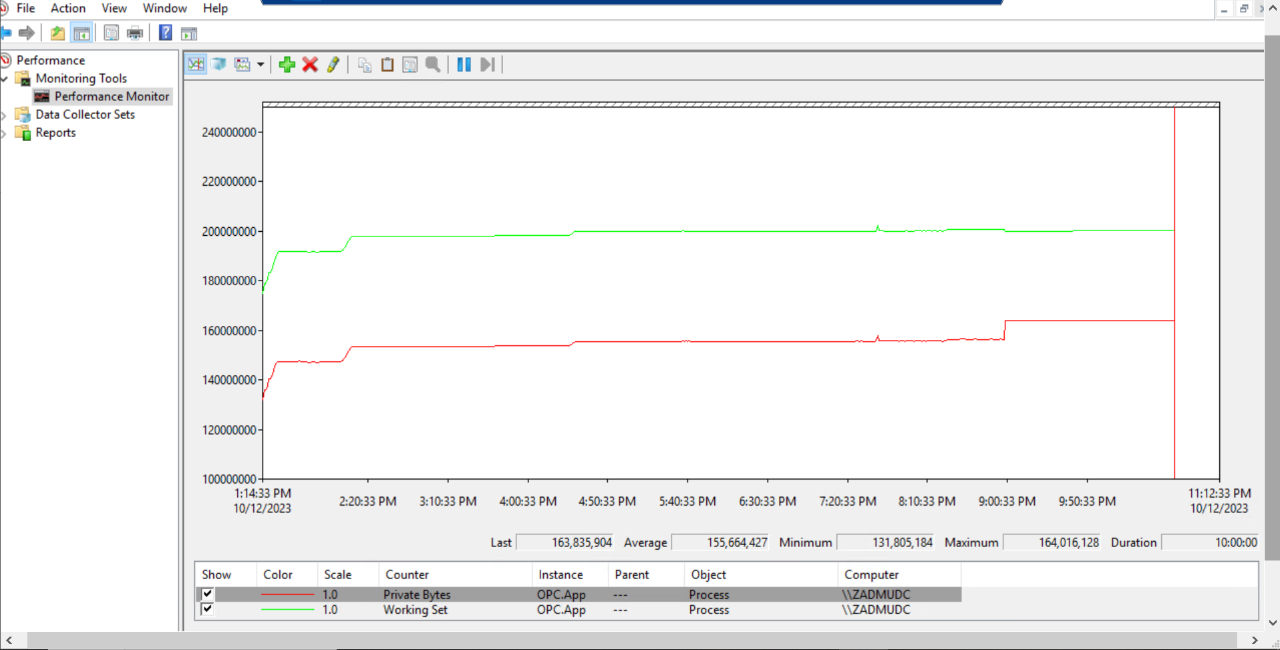Sort by the Computer column header

point(899,575)
